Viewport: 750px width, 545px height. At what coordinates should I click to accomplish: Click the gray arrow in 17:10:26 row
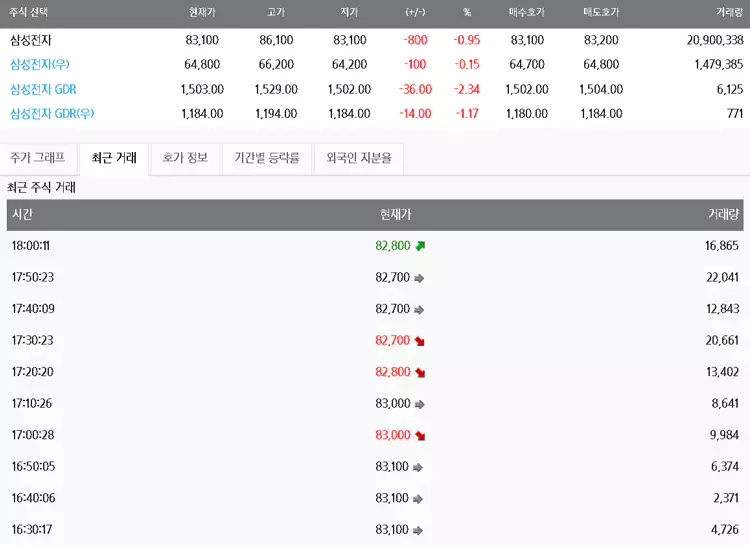419,404
